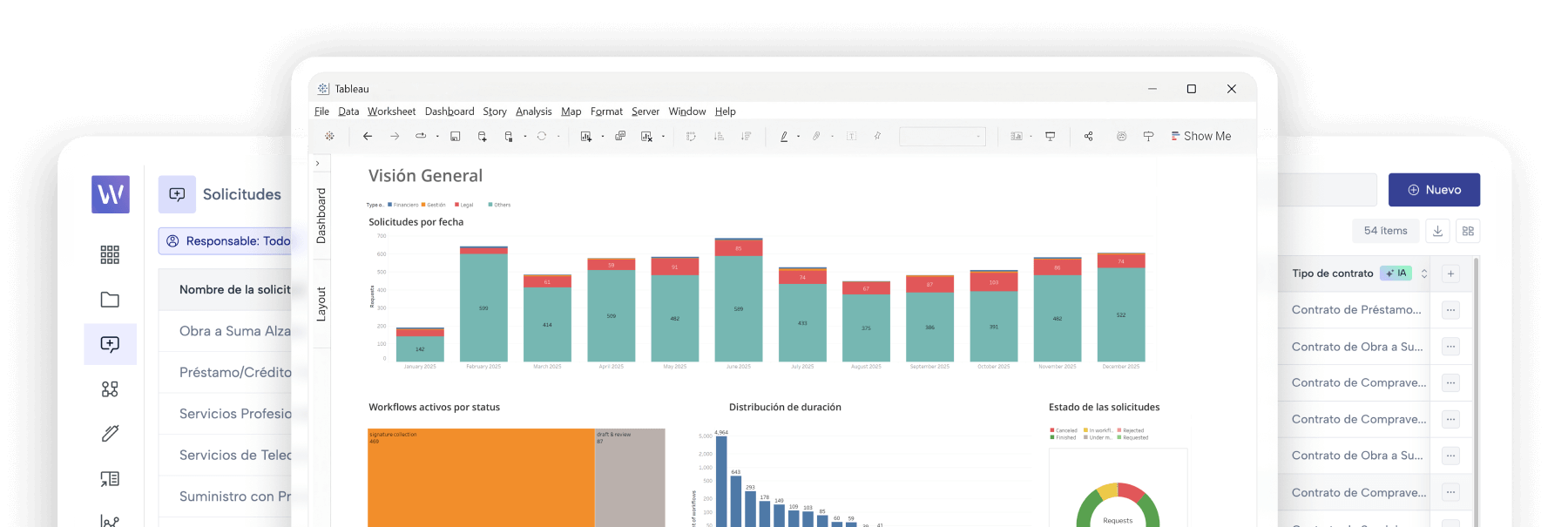1568x527 pixels.
Task: Click the Canceled legend swatch in Estado chart
Action: click(x=1052, y=430)
